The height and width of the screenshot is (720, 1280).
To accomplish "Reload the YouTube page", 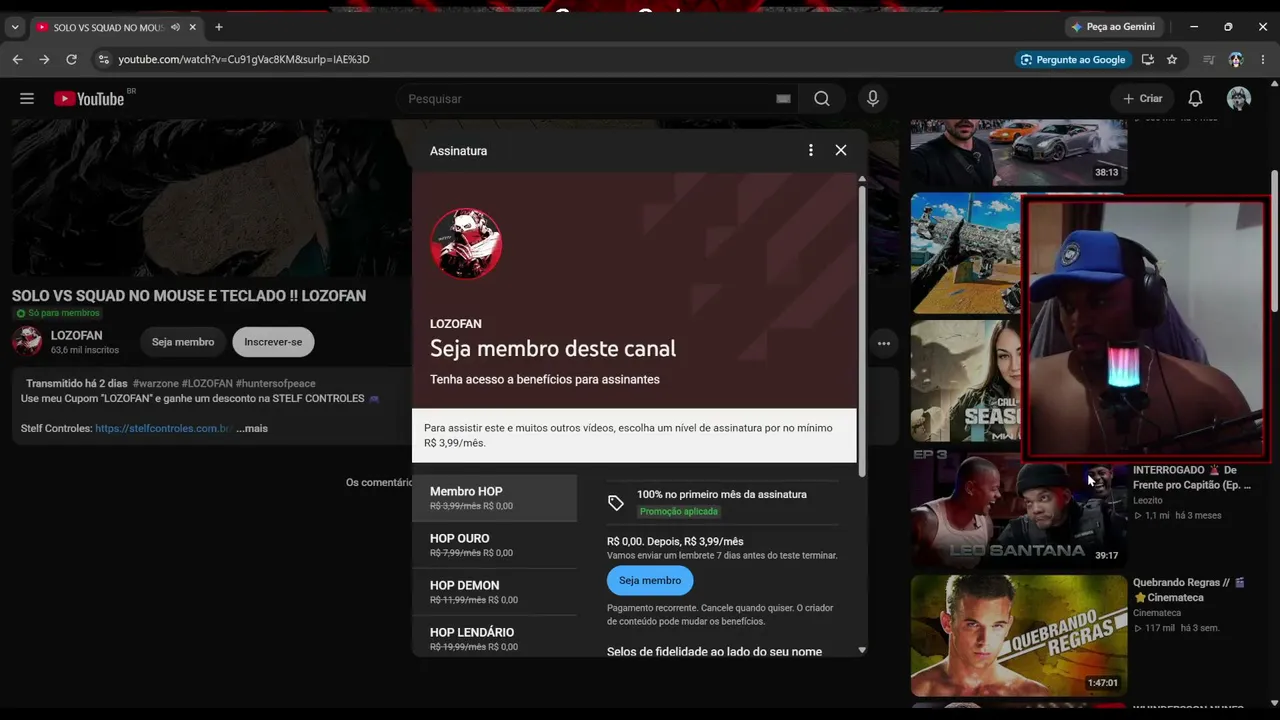I will point(71,59).
